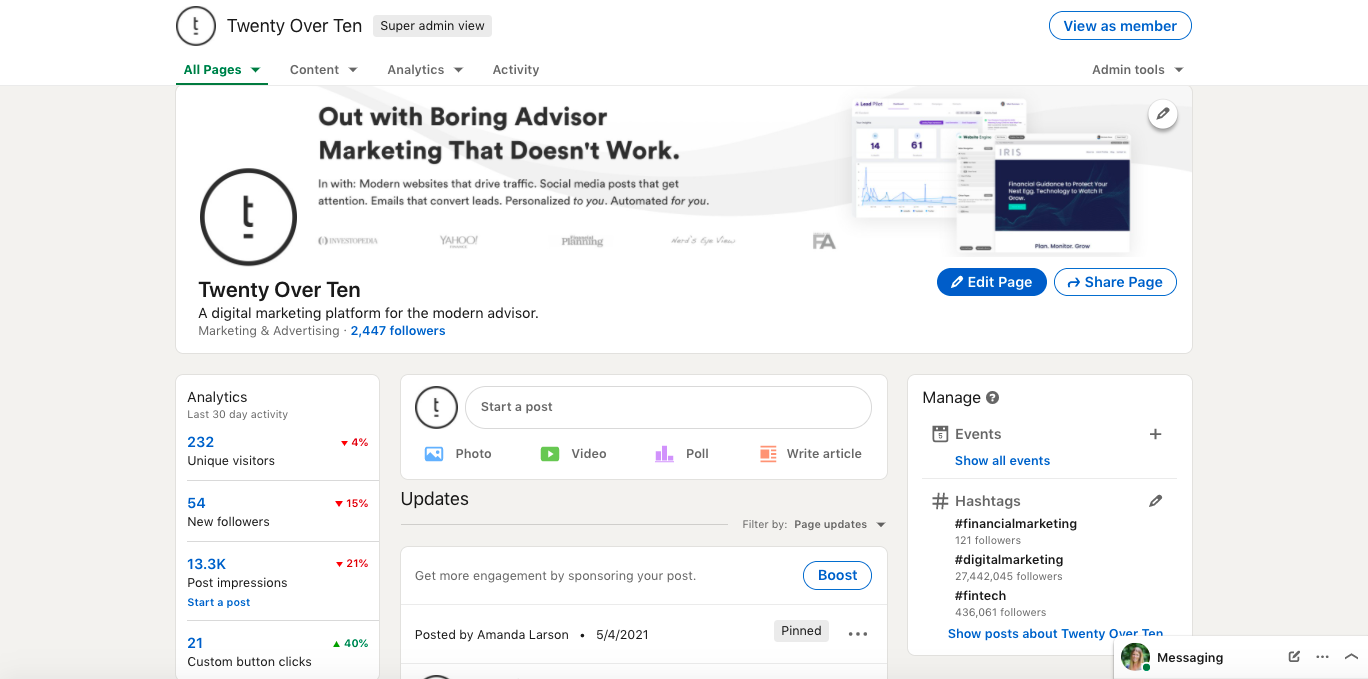Click the Write article icon
This screenshot has height=679, width=1368.
pos(768,453)
